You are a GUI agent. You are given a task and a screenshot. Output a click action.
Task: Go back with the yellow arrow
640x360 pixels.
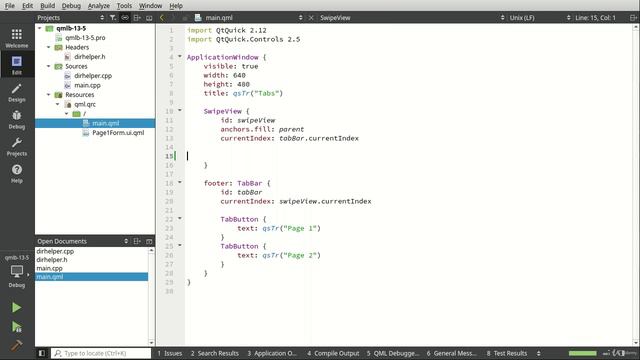click(162, 18)
